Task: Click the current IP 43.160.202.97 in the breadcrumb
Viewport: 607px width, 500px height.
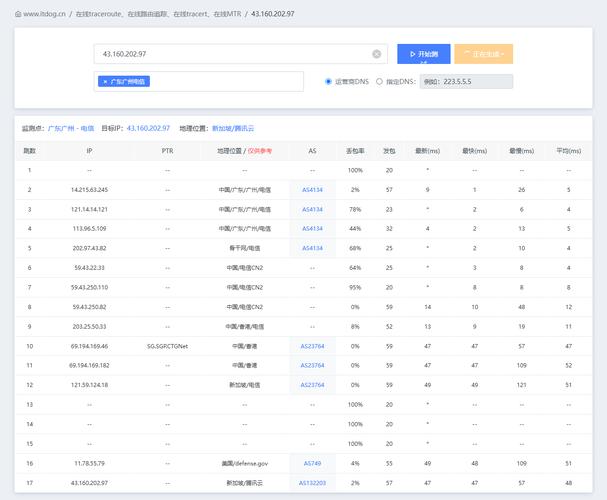Action: click(273, 14)
